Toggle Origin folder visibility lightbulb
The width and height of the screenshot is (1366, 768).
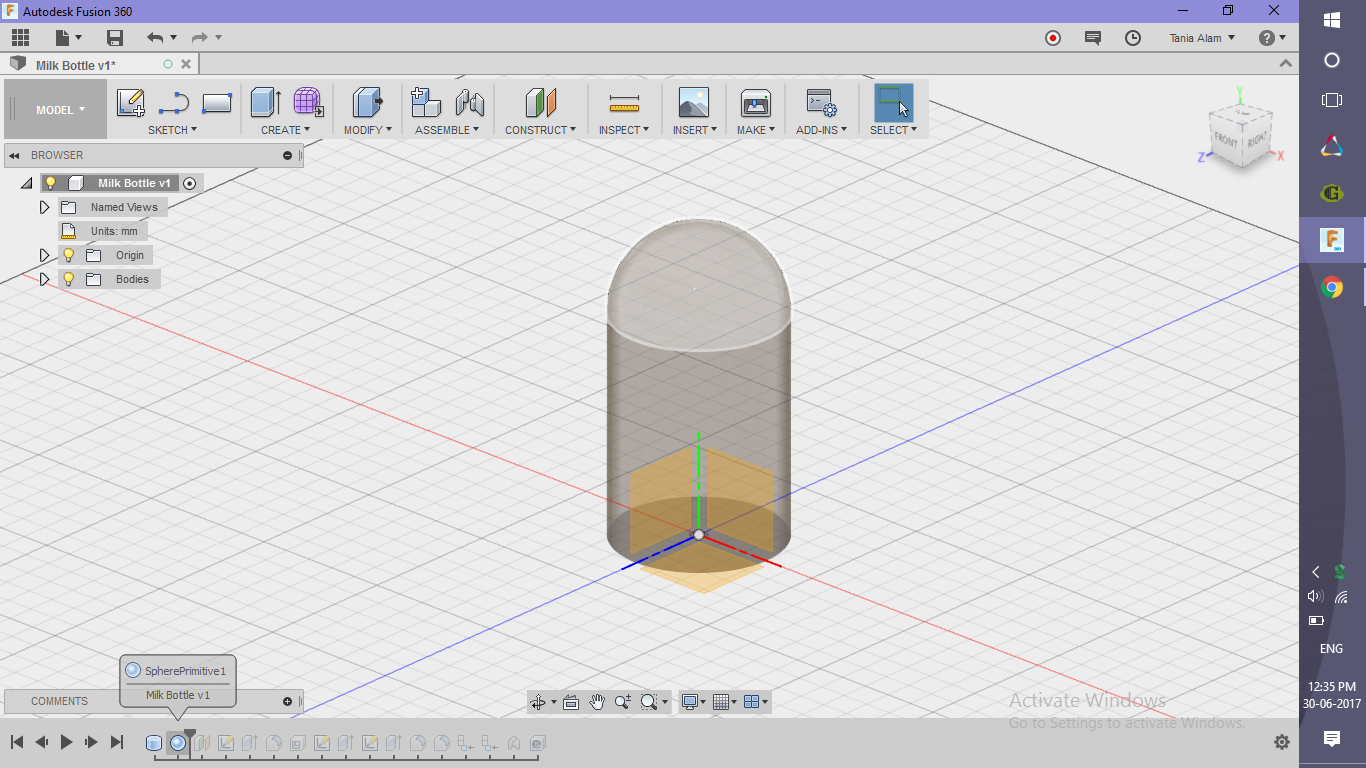click(x=68, y=255)
